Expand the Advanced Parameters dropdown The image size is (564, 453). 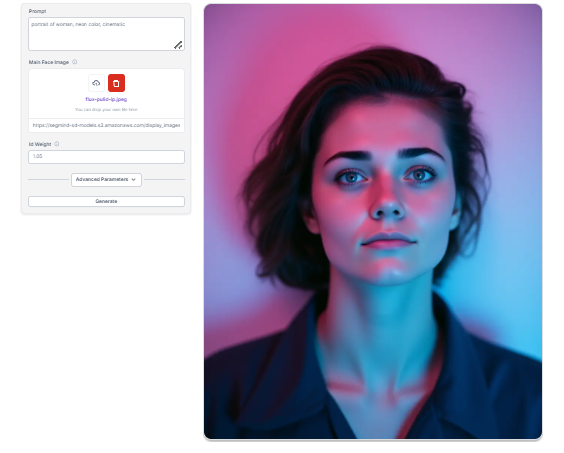pyautogui.click(x=106, y=180)
